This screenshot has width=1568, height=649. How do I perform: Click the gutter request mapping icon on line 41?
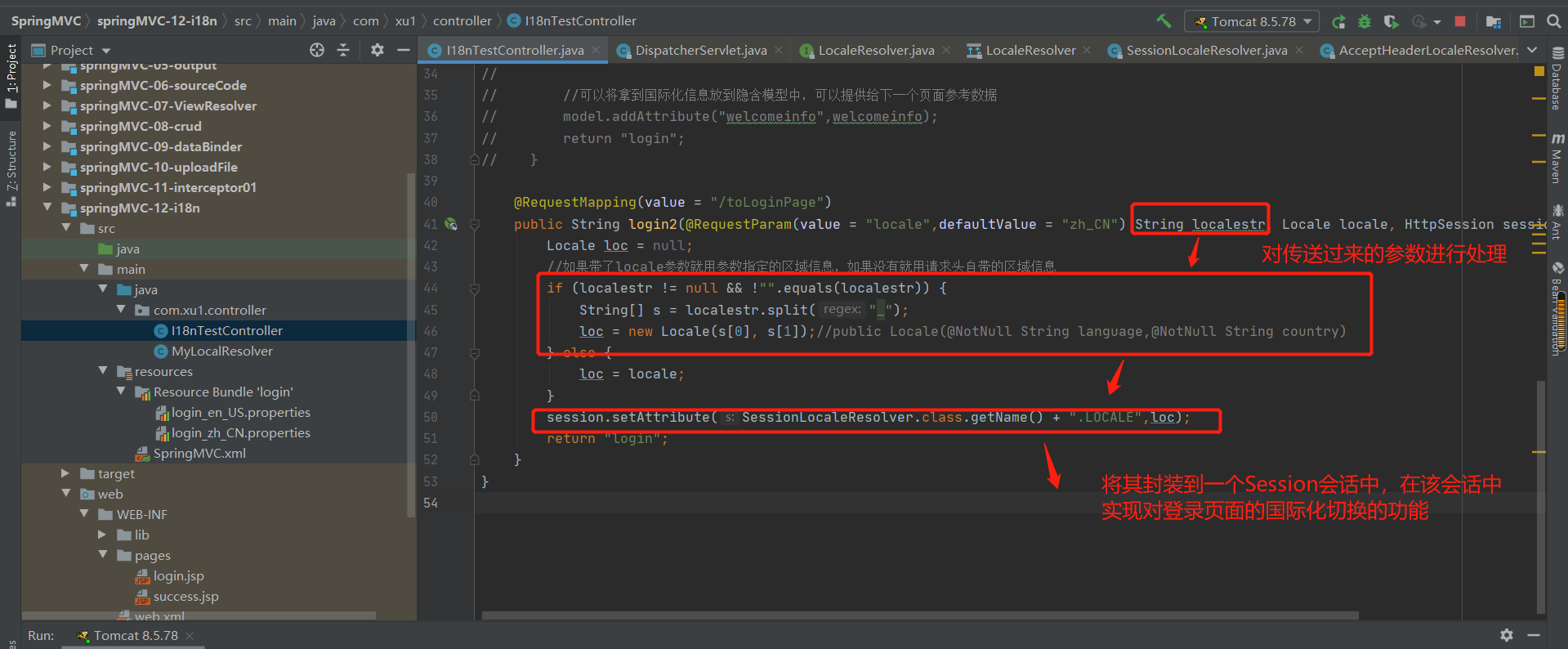pos(451,224)
